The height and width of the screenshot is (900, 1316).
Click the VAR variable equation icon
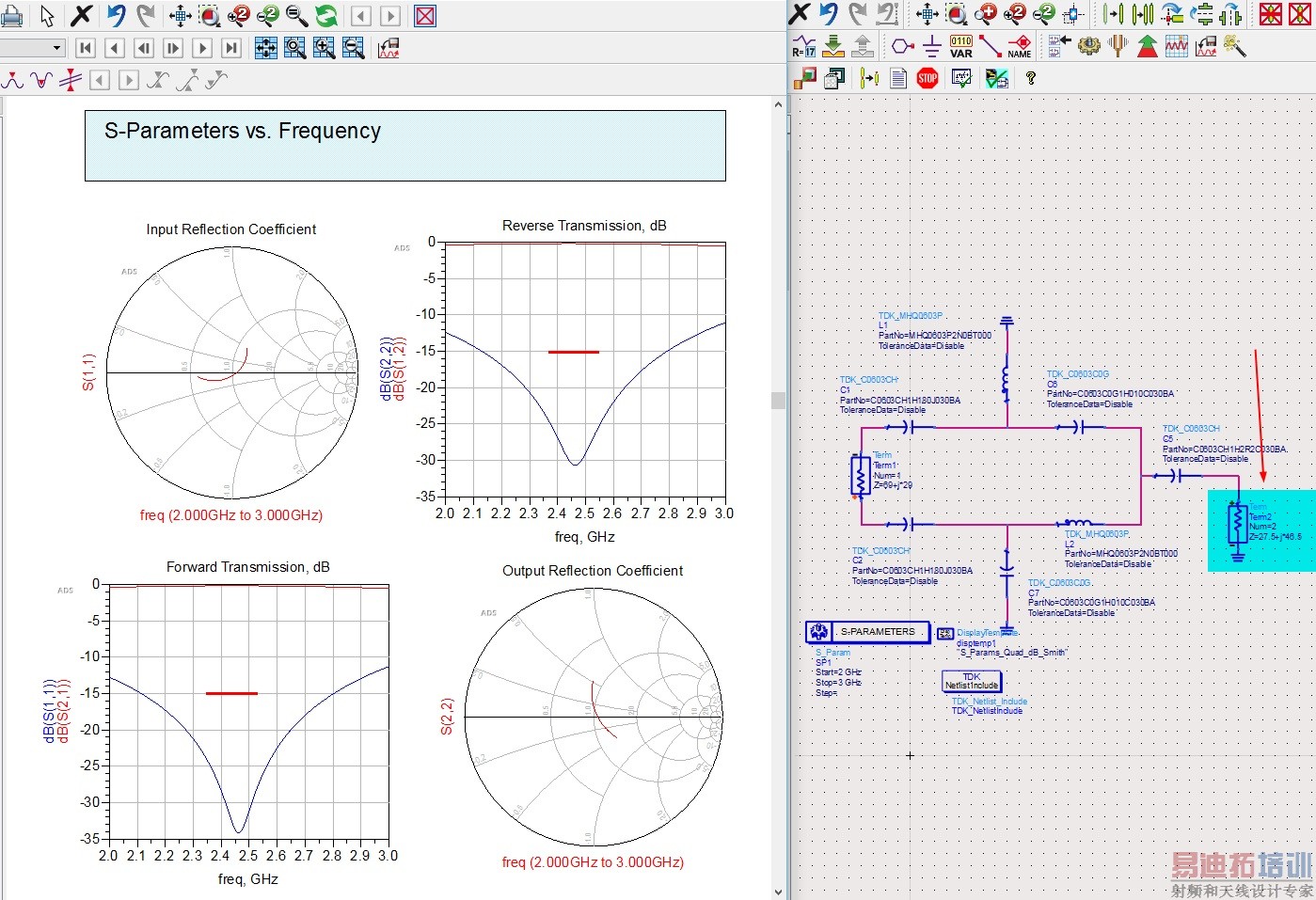[960, 46]
